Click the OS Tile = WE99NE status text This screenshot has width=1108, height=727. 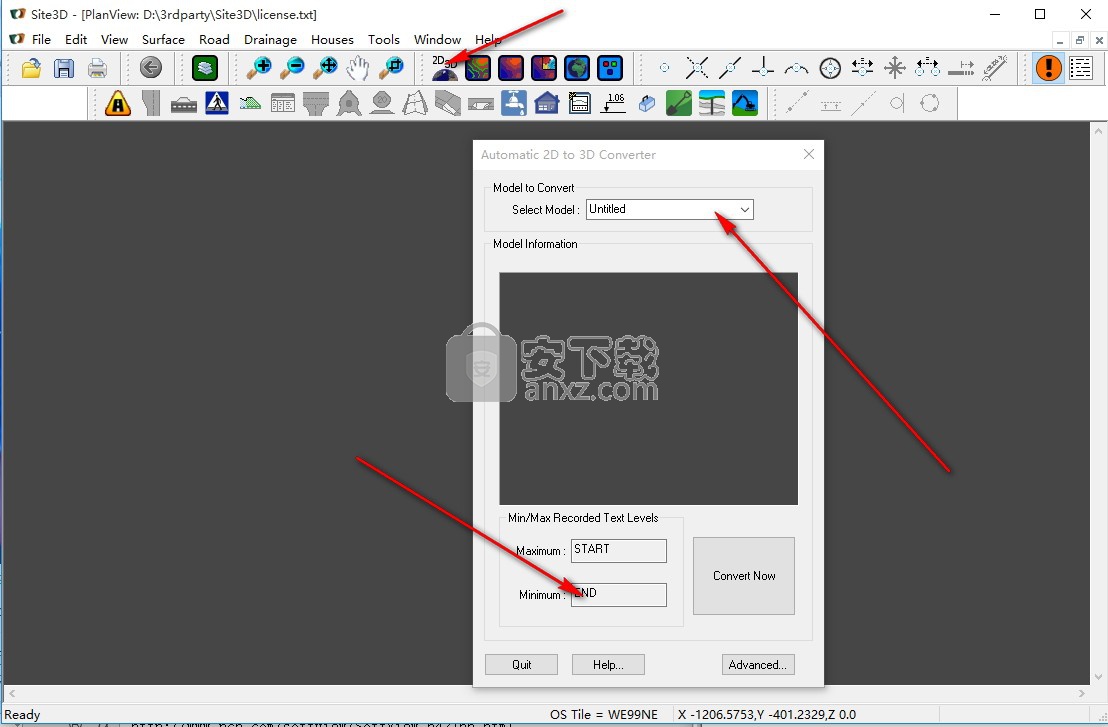[603, 714]
